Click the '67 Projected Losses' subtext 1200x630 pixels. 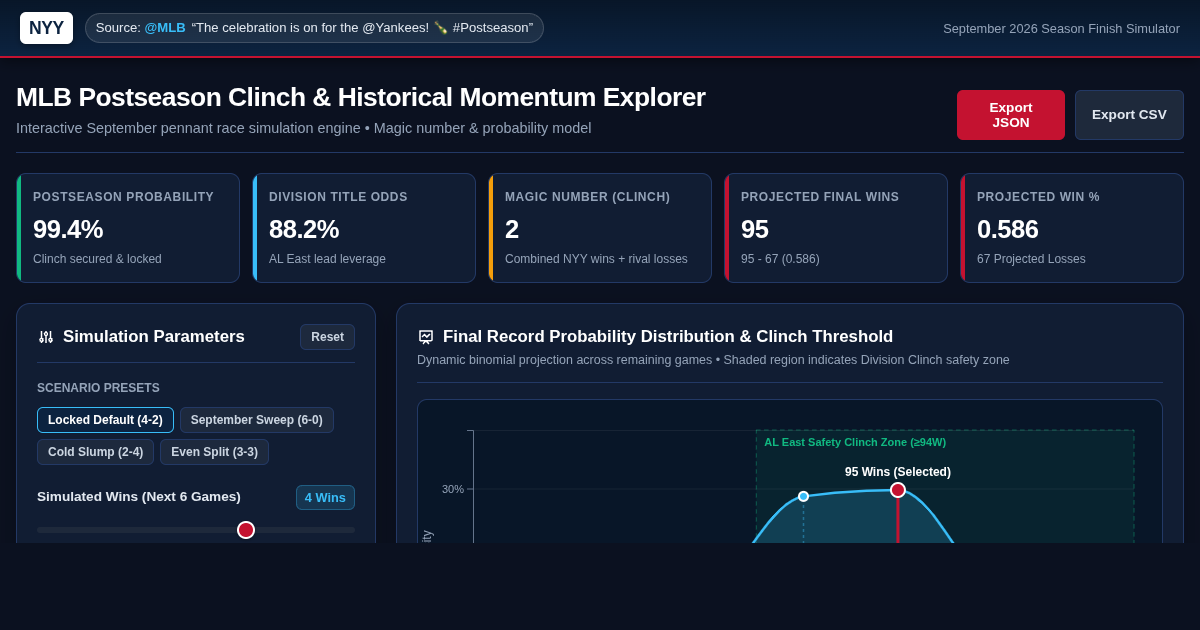tap(1031, 259)
